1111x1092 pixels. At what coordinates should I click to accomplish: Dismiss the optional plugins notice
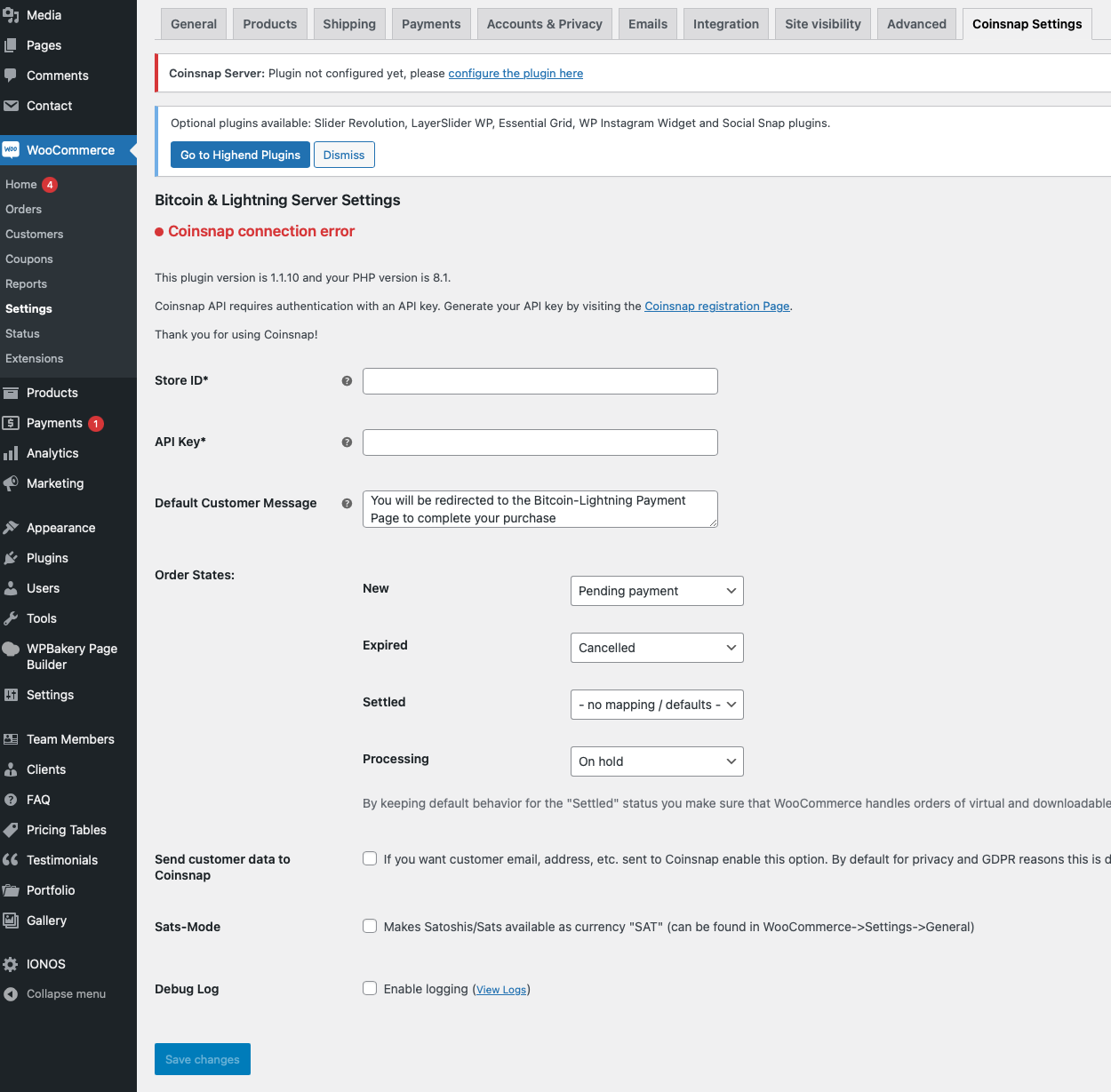tap(344, 155)
